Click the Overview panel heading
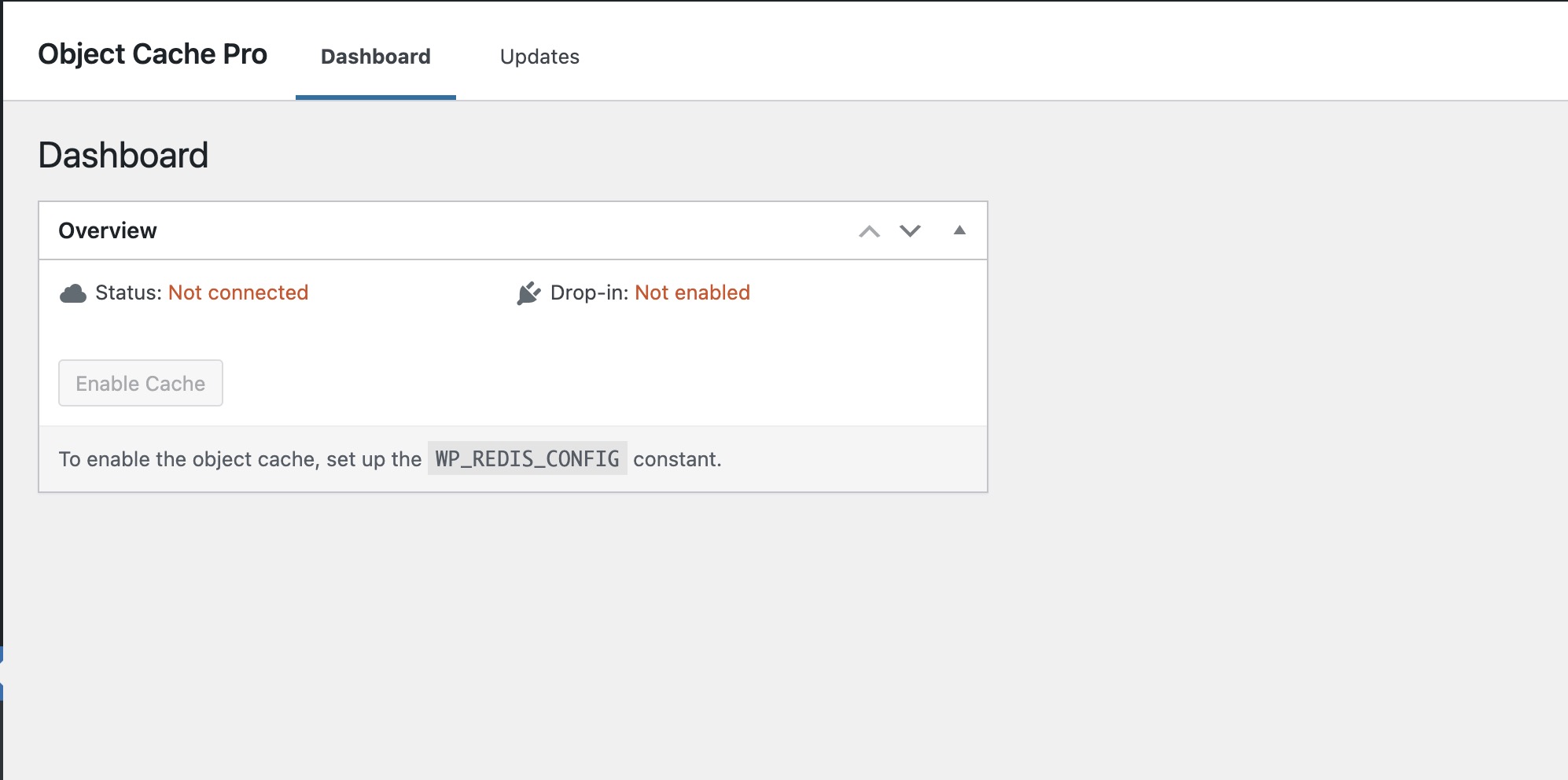Screen dimensions: 1568x780 (108, 230)
